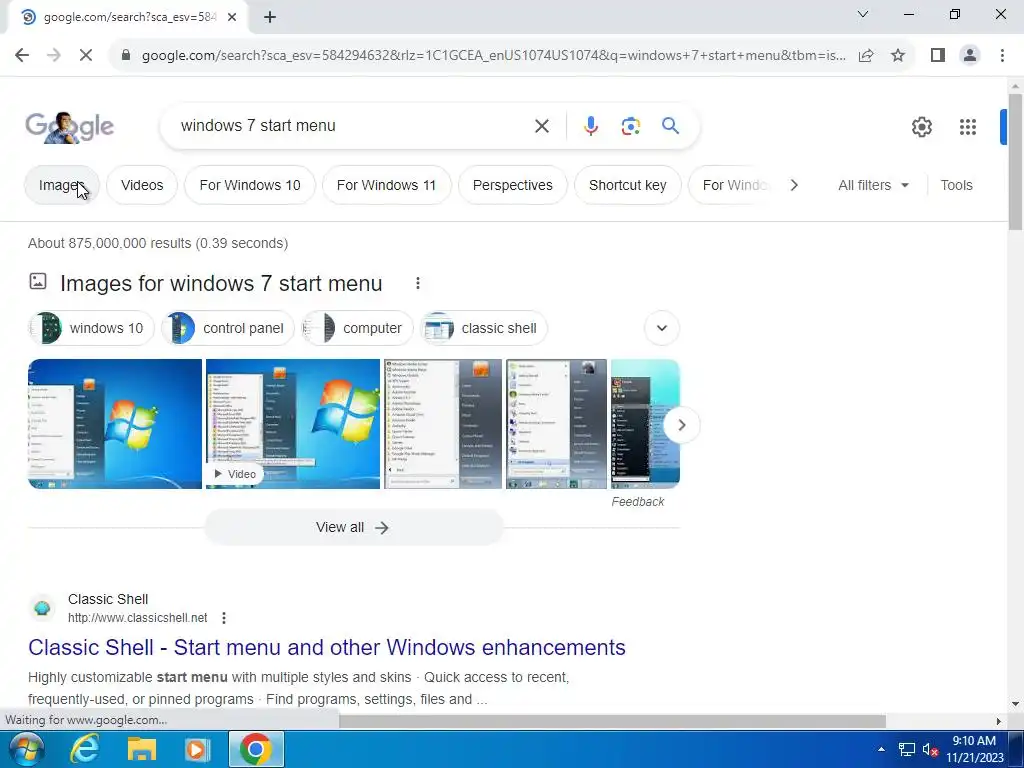Click the taskbar clock showing 9:10 AM
This screenshot has height=768, width=1024.
(x=974, y=749)
